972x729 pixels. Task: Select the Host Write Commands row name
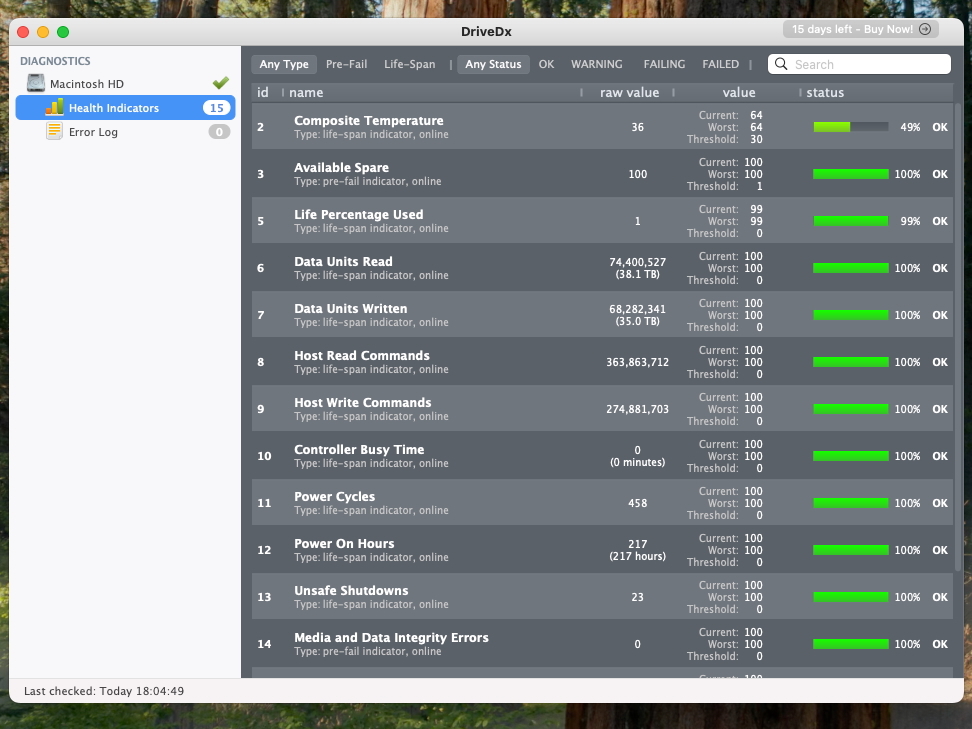[363, 403]
